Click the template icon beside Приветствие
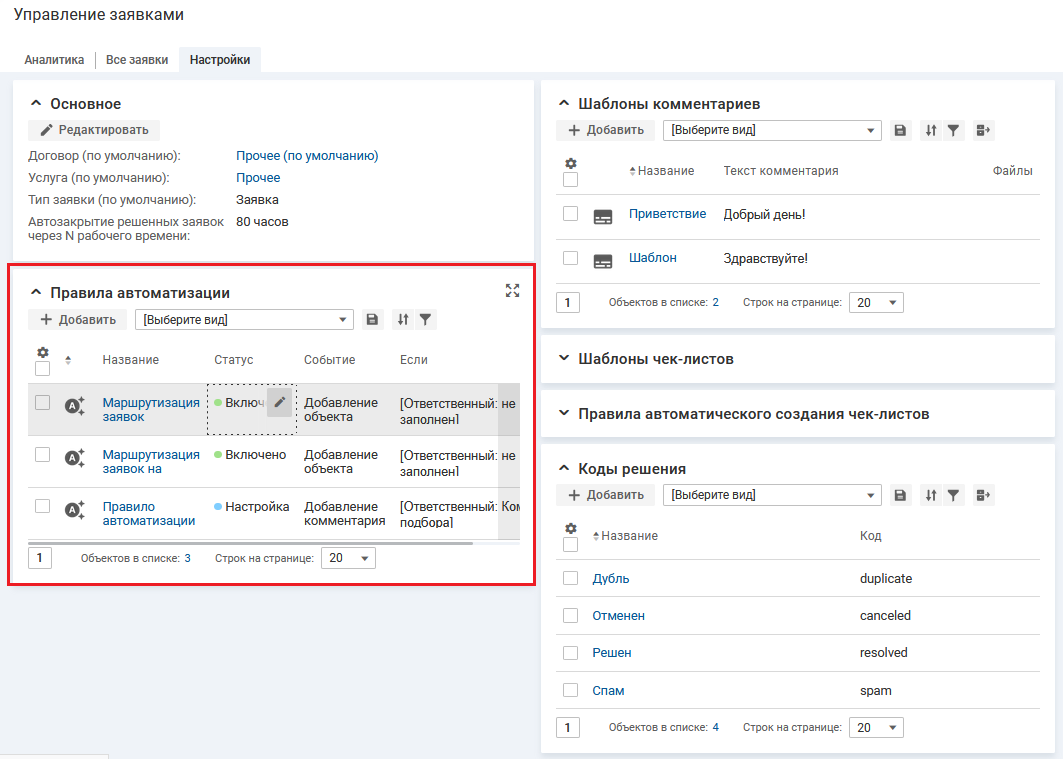Viewport: 1063px width, 759px height. [x=603, y=216]
